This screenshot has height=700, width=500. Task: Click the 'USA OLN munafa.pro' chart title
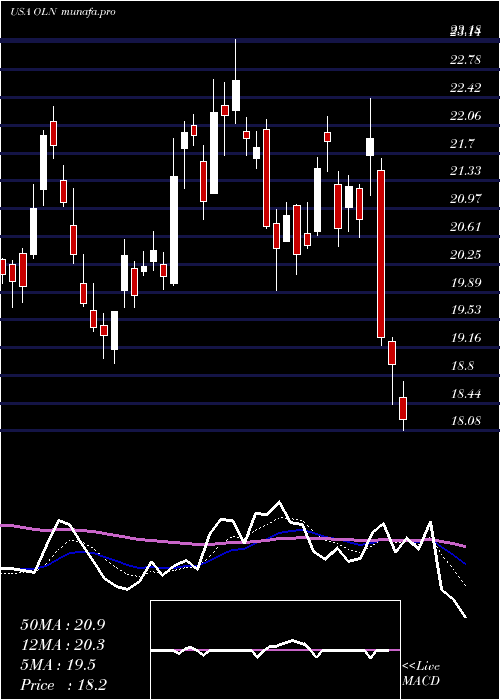[x=63, y=12]
